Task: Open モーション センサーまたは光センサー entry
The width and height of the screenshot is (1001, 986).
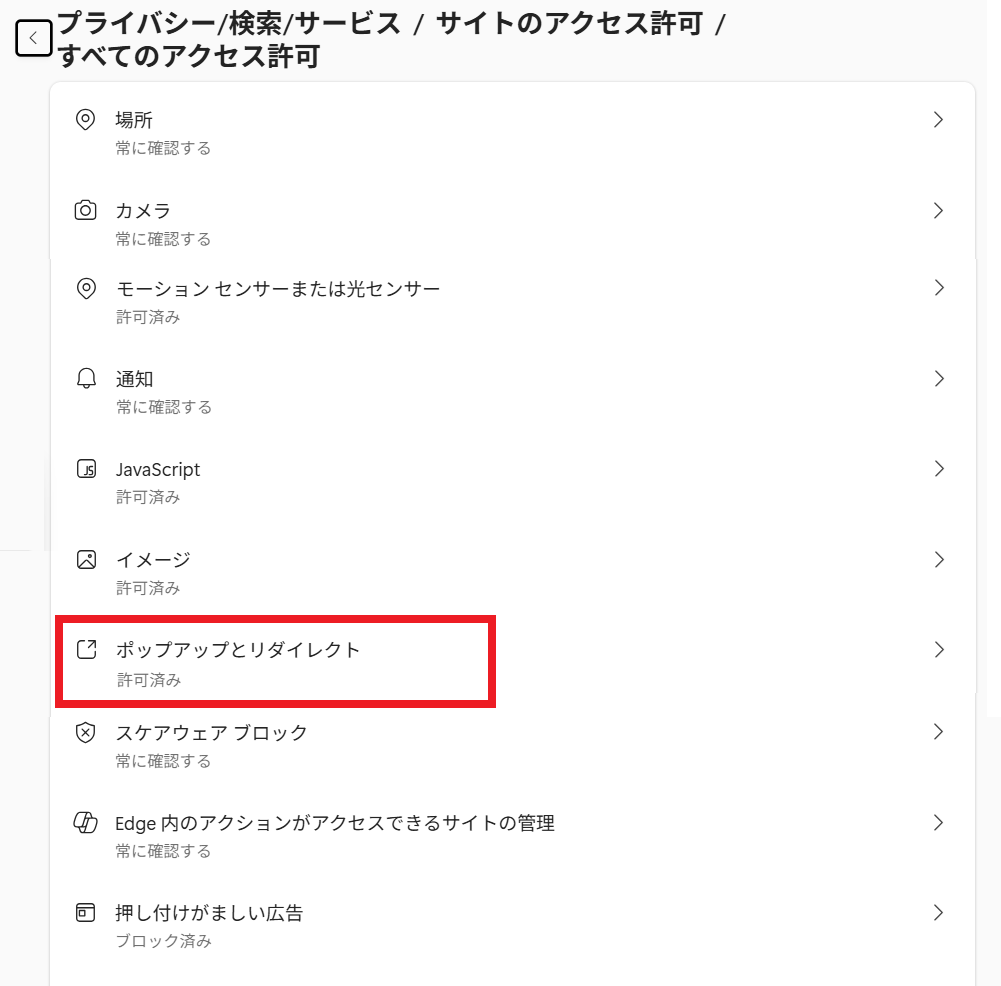Action: coord(278,289)
